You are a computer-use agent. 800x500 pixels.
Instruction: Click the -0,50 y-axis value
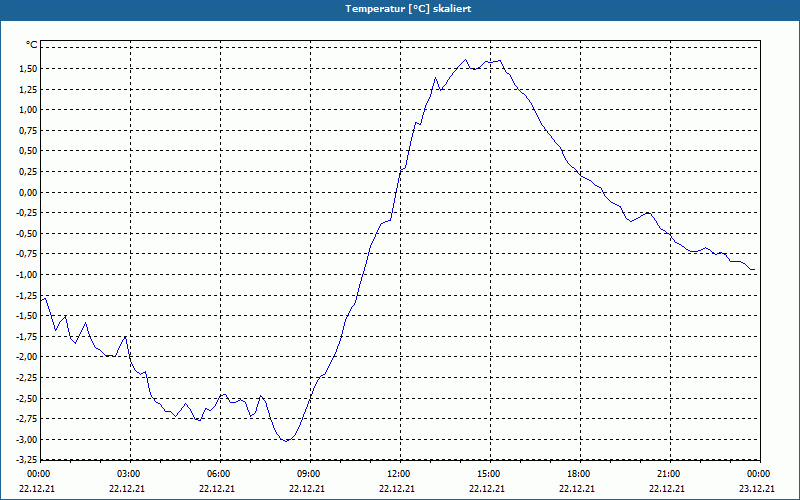(x=27, y=234)
